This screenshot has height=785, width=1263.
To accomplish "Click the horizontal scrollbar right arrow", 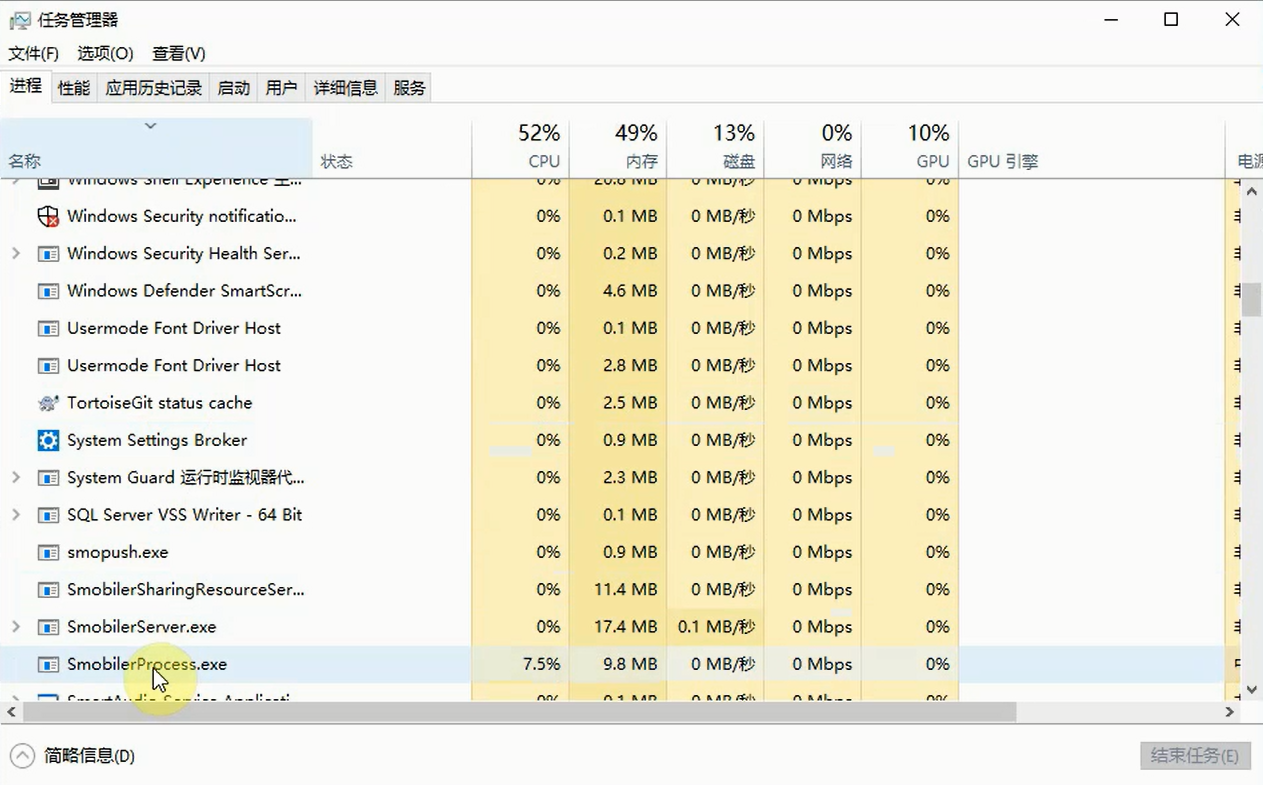I will coord(1230,712).
